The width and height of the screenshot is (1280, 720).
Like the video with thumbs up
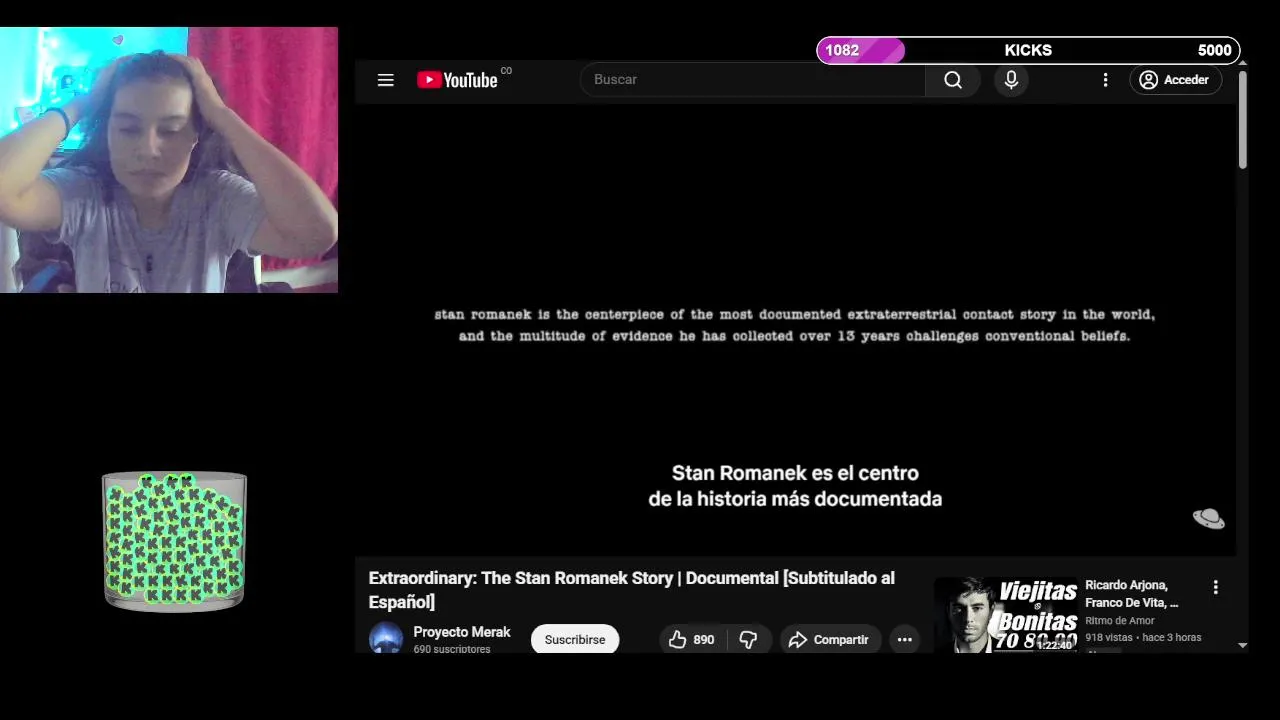point(691,639)
